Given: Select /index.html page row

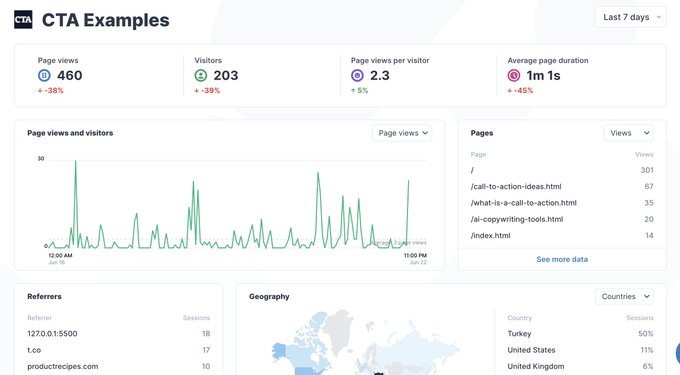Looking at the screenshot, I should [562, 236].
